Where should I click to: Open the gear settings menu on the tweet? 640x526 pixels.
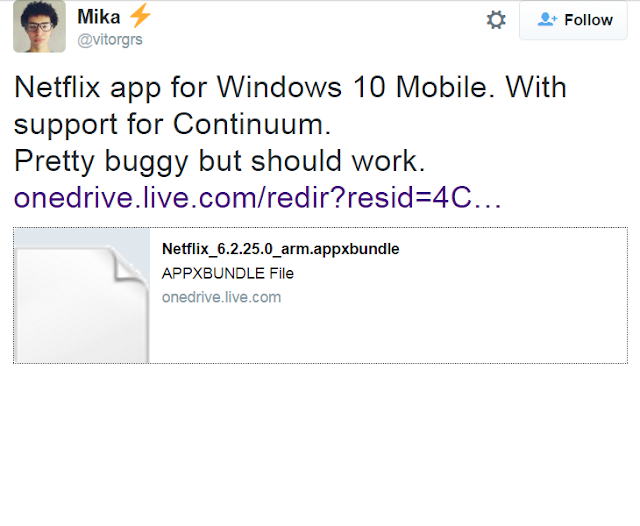(496, 20)
